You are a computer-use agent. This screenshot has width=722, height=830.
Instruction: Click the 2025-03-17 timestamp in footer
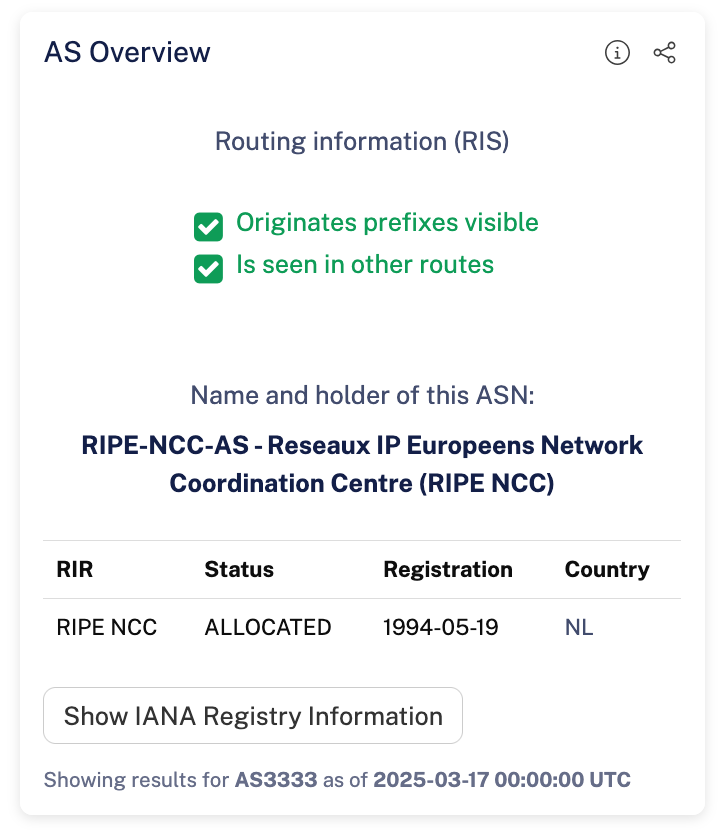[502, 780]
